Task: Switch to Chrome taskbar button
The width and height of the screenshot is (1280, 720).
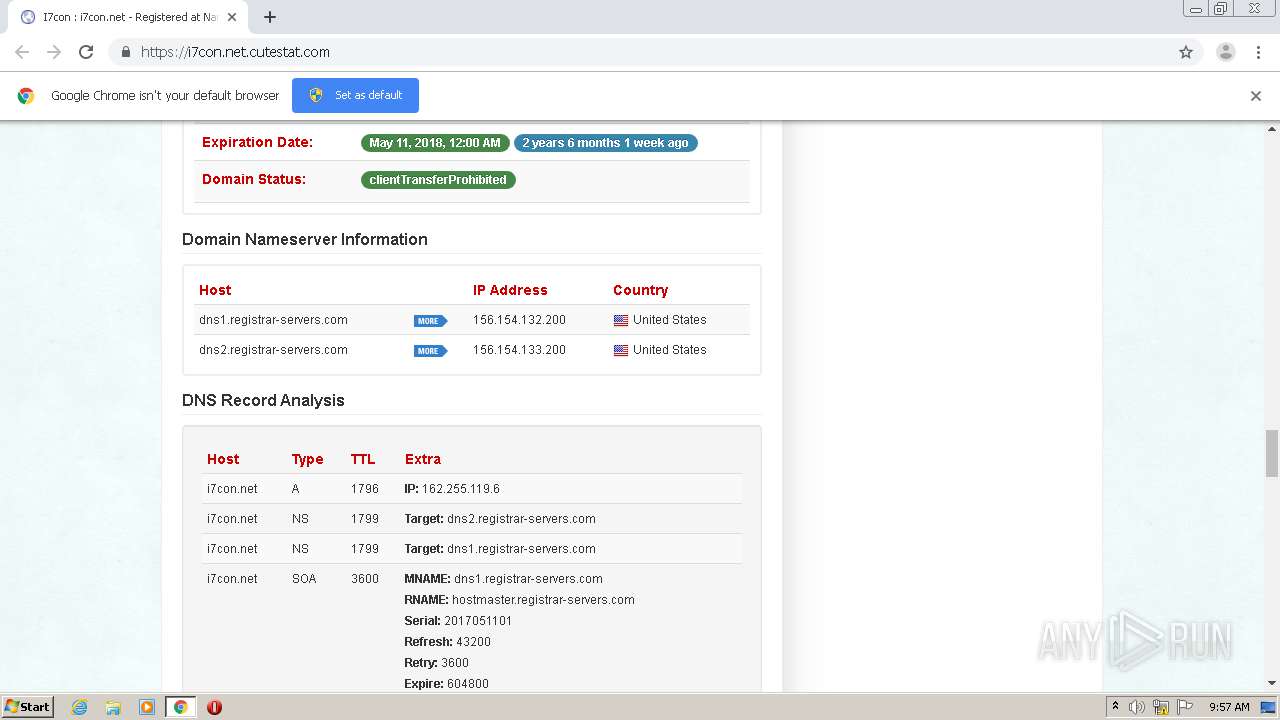Action: 180,707
